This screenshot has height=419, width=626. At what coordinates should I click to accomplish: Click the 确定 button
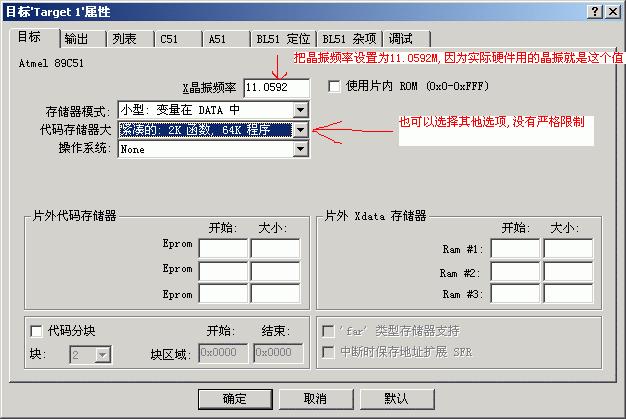[x=235, y=398]
